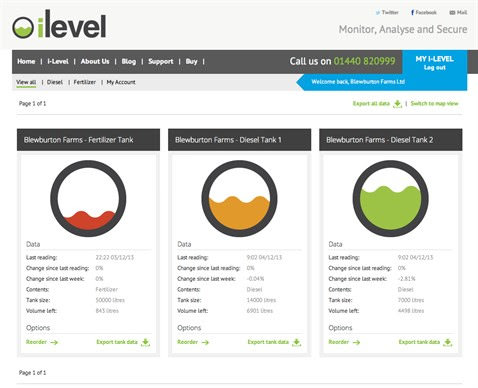Click the phone number 01440 820999
Screen dimensions: 478x388
364,61
